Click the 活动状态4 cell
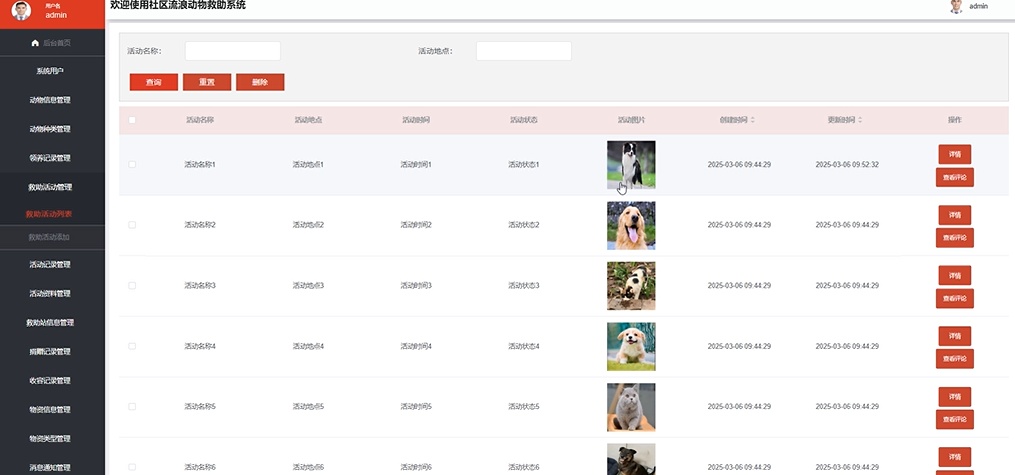 coord(524,346)
